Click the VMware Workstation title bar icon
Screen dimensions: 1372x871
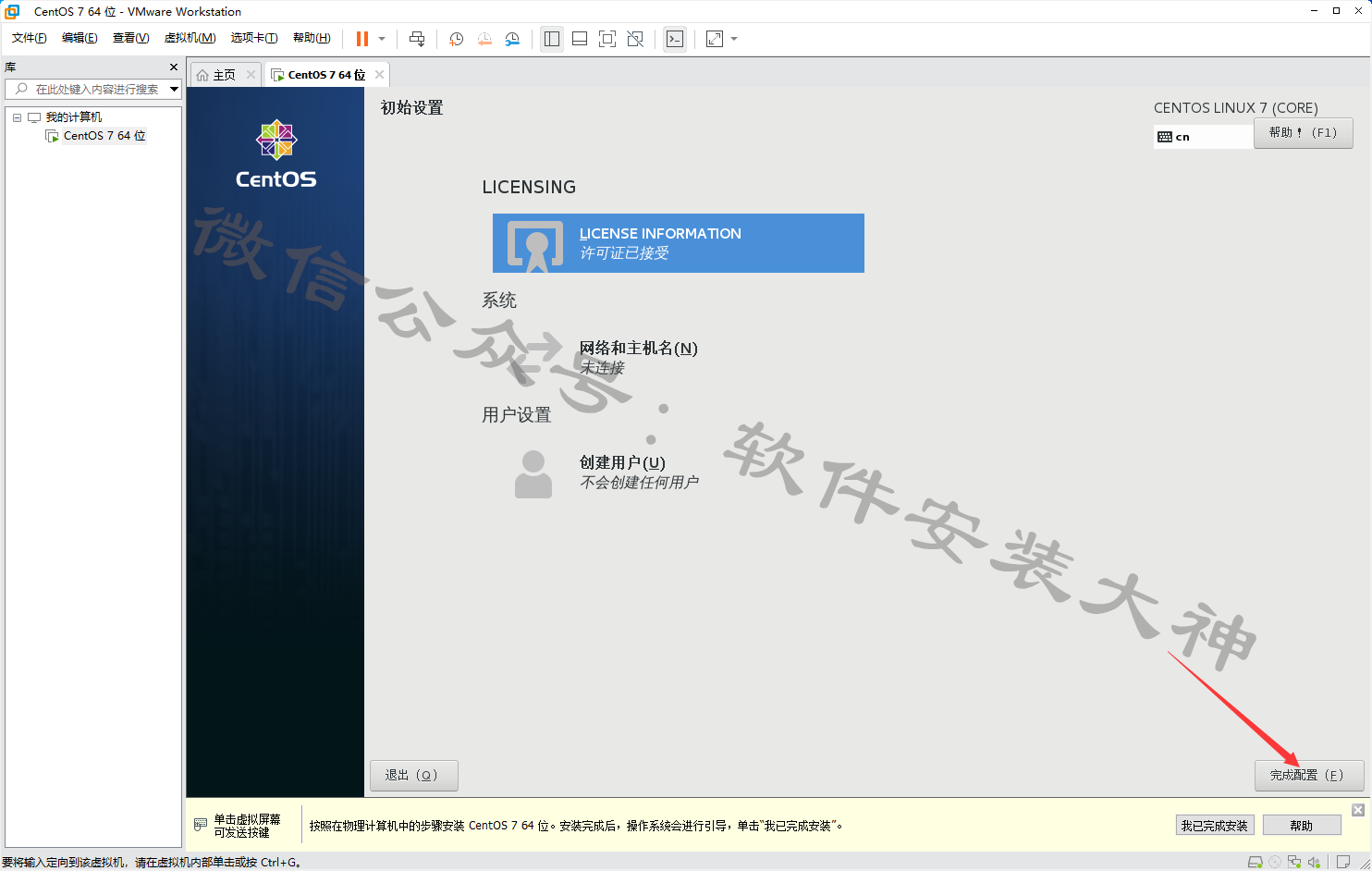point(12,11)
